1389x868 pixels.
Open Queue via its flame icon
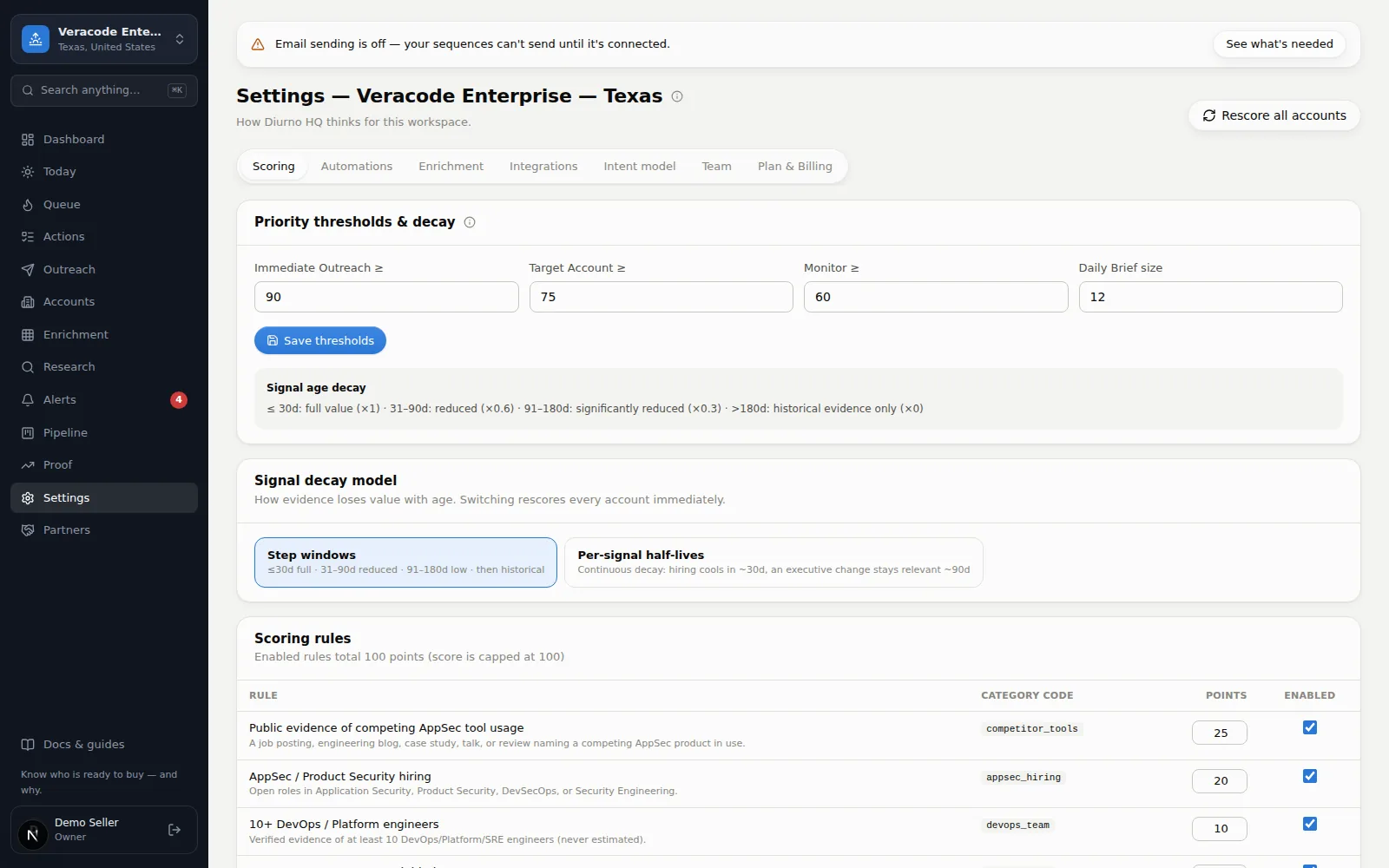click(x=28, y=205)
